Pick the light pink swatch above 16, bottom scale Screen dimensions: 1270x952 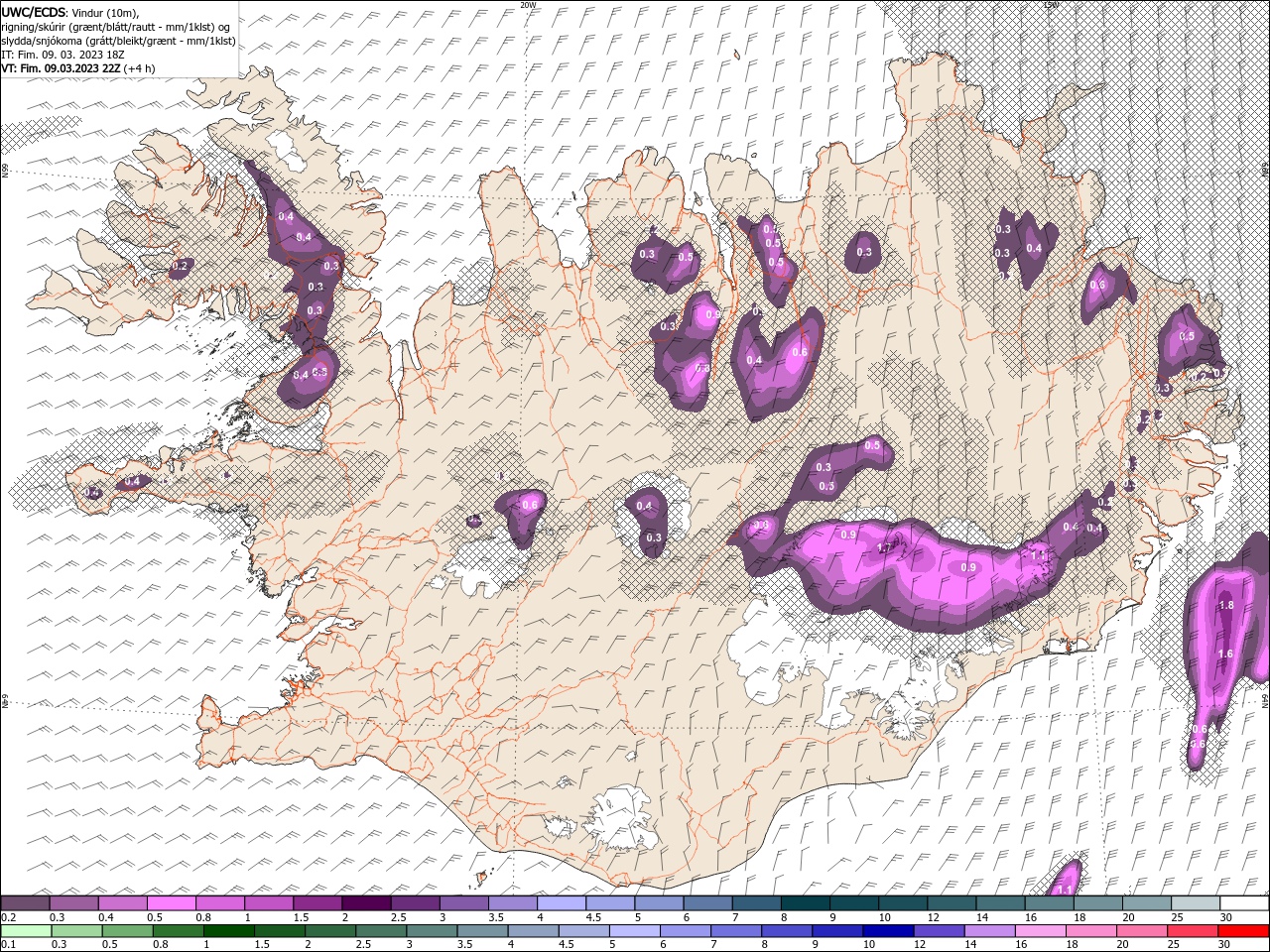1041,931
